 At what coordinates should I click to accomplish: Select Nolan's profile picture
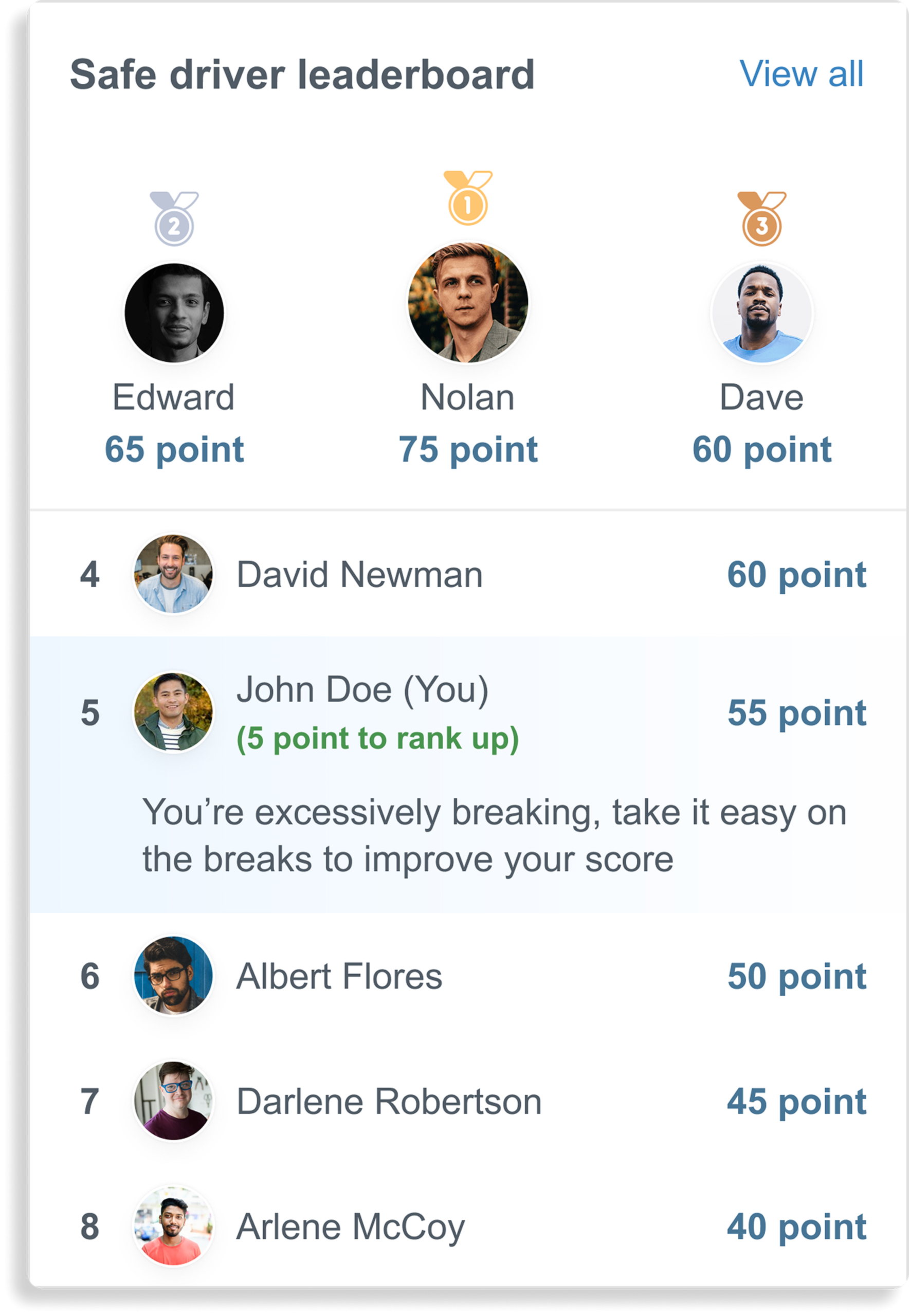pyautogui.click(x=469, y=302)
